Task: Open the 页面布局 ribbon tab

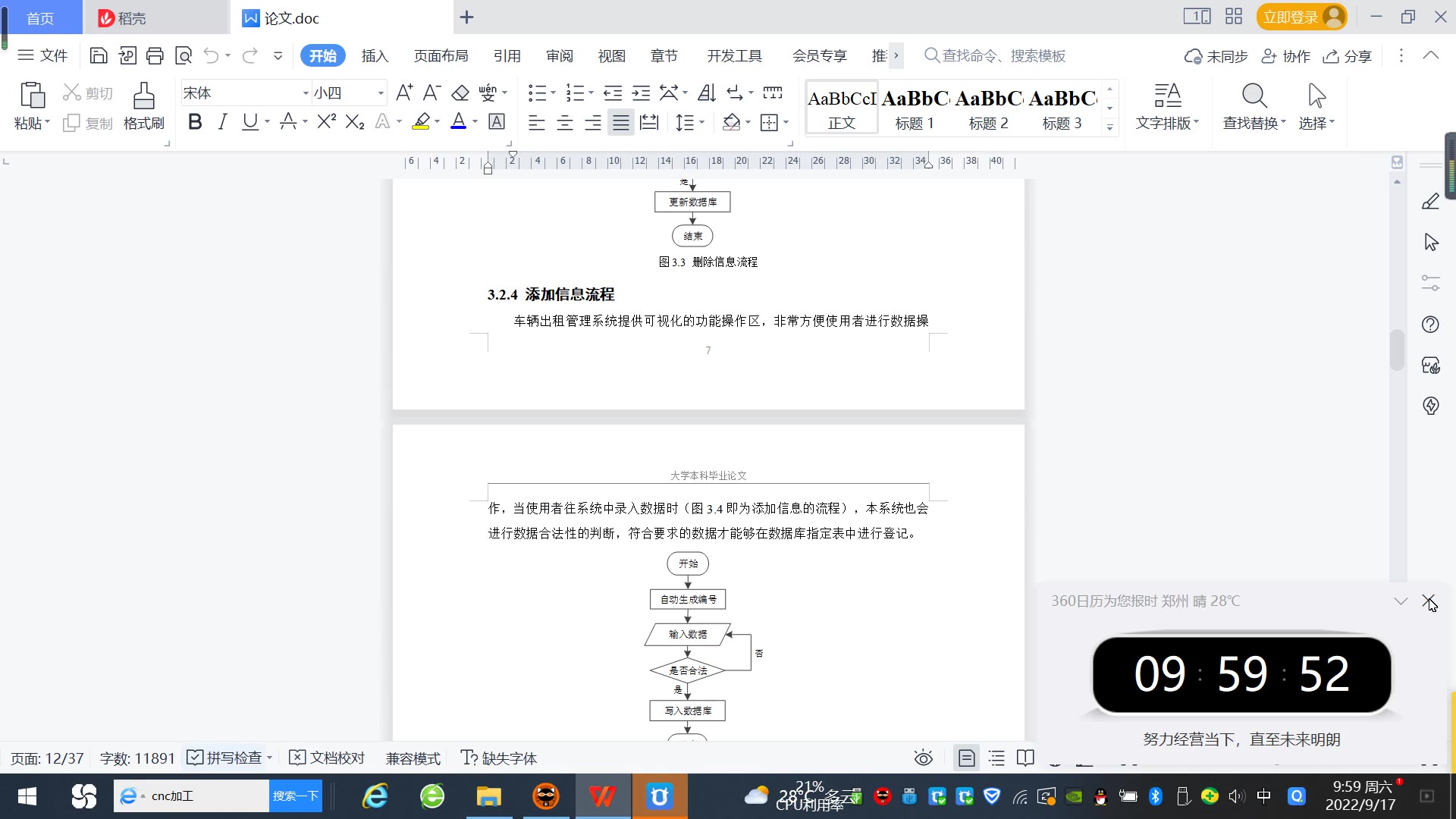Action: click(441, 56)
